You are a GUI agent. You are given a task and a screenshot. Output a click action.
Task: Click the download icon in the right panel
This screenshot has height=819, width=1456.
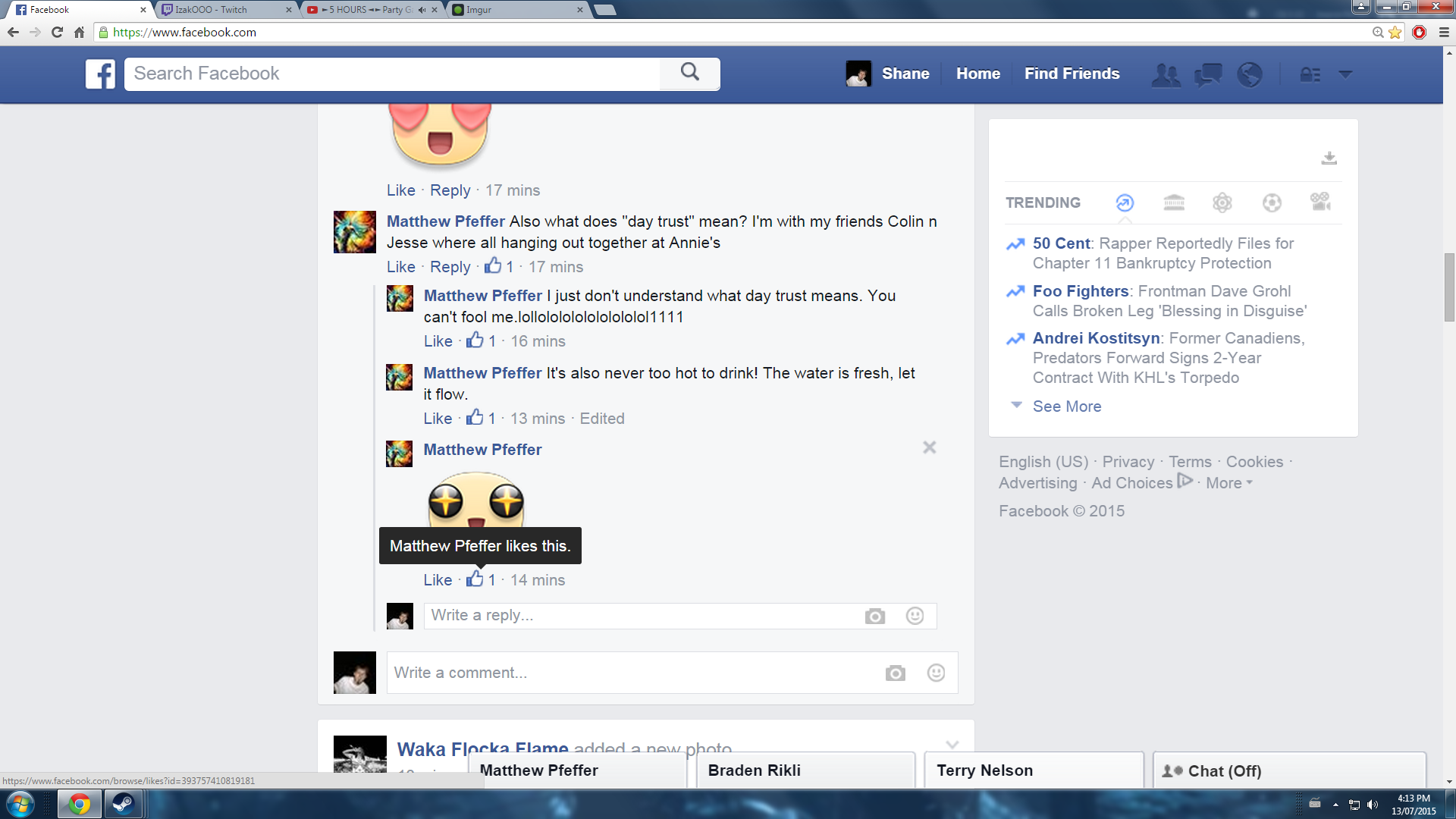(1329, 158)
